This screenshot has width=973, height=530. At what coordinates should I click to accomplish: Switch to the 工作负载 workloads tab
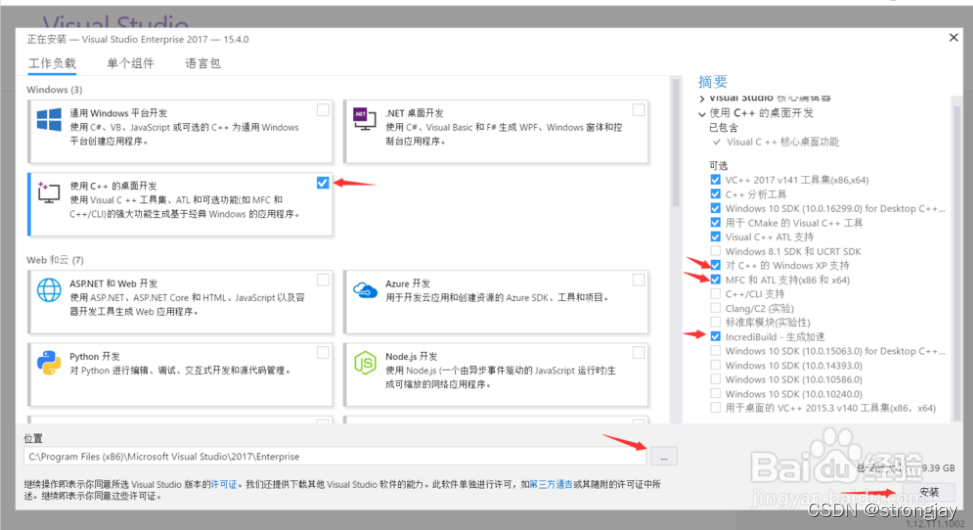click(52, 63)
